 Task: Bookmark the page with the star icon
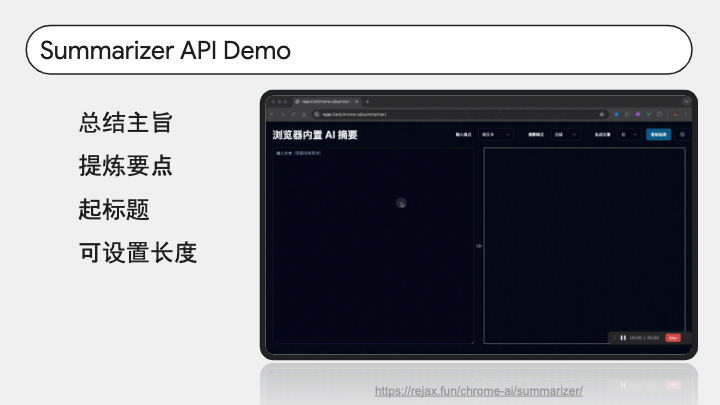click(x=602, y=114)
